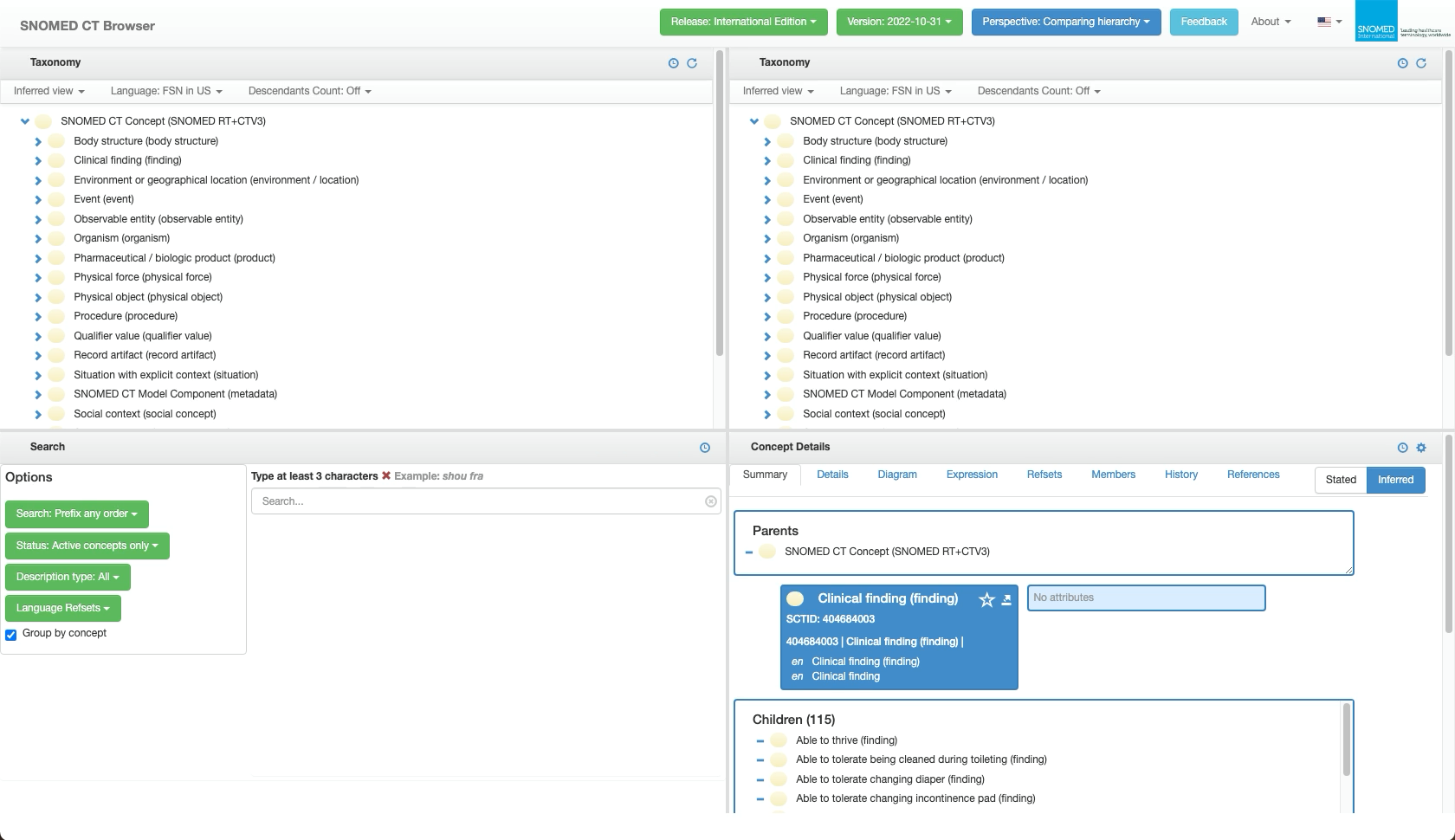This screenshot has width=1455, height=840.
Task: Open Concept Details history clock icon
Action: click(1402, 448)
